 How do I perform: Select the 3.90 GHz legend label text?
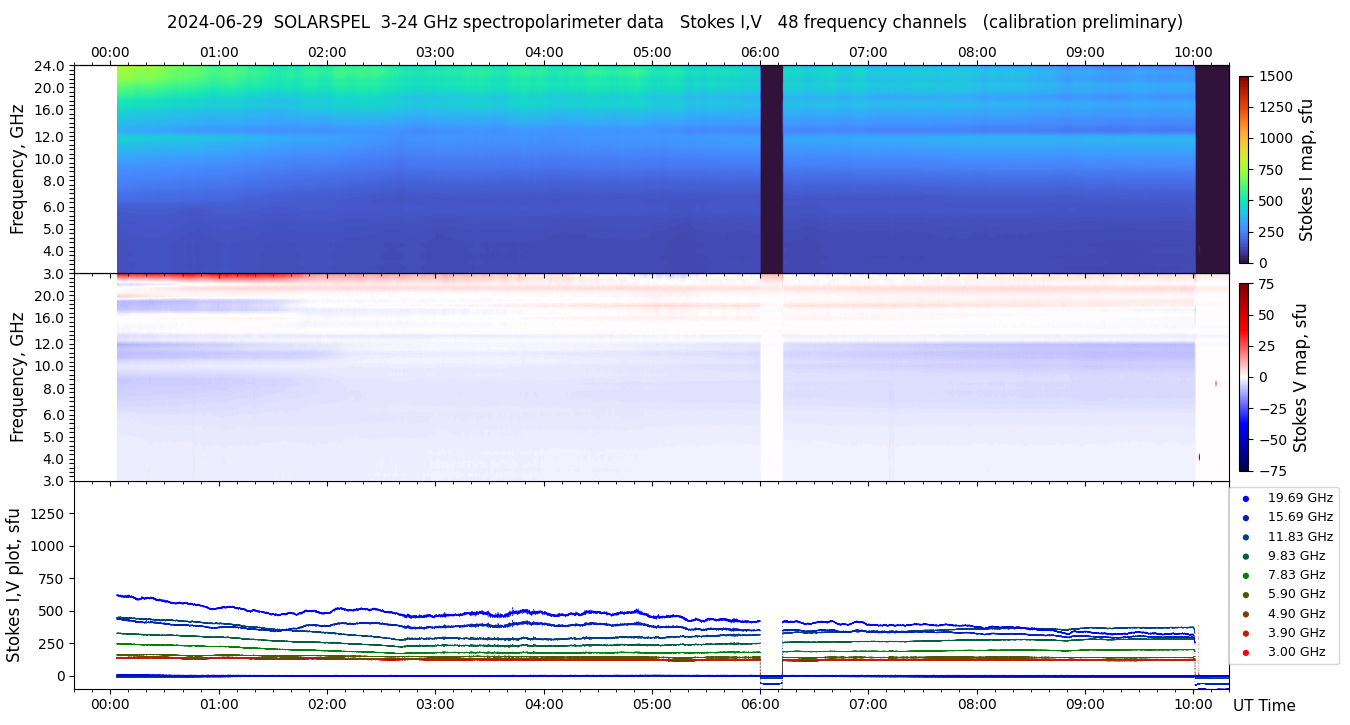tap(1296, 633)
